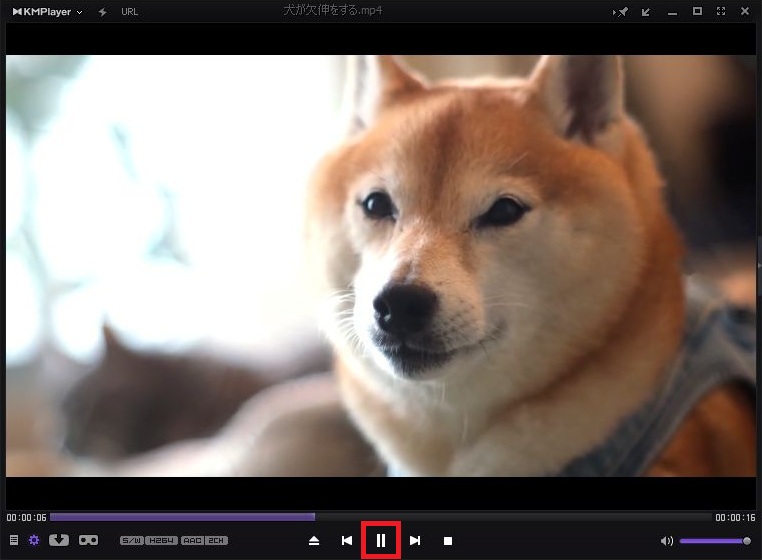The image size is (762, 560).
Task: Skip to the next track
Action: point(415,541)
